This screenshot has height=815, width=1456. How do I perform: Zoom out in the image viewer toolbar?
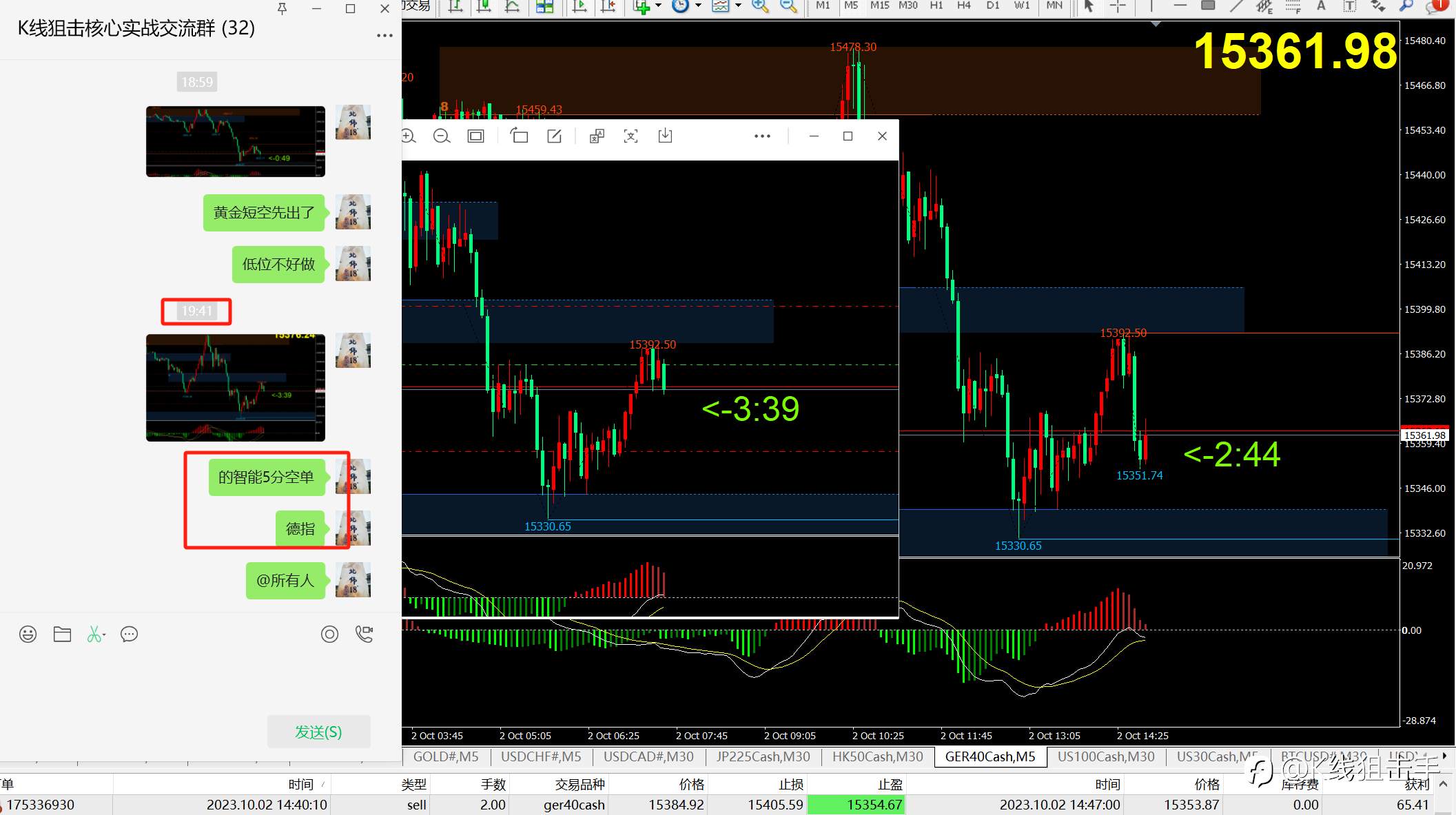click(x=442, y=136)
